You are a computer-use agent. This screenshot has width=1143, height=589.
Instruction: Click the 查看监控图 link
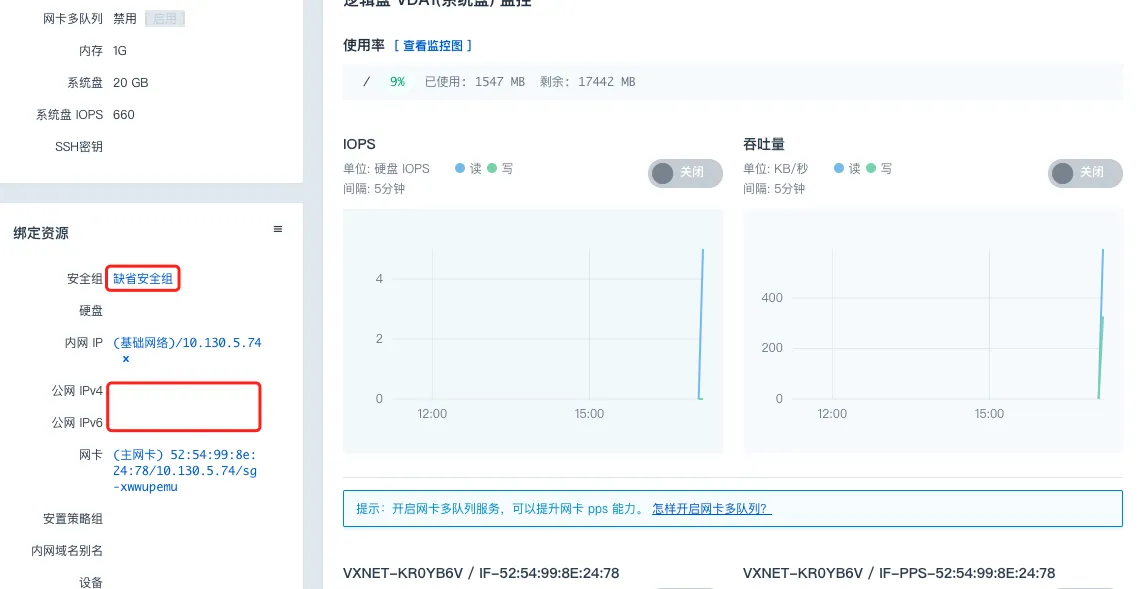[x=433, y=46]
